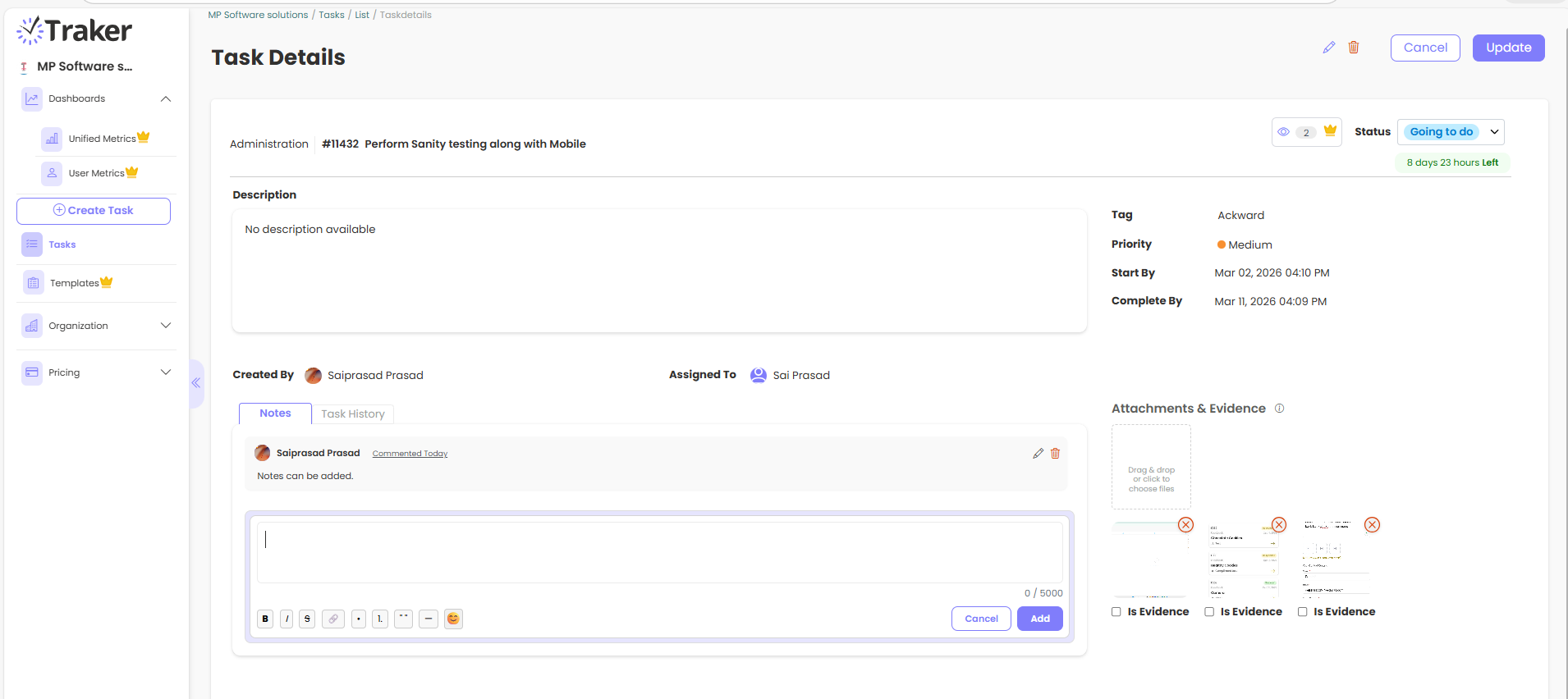This screenshot has width=1568, height=699.
Task: Check Is Evidence for first attachment
Action: click(x=1116, y=612)
